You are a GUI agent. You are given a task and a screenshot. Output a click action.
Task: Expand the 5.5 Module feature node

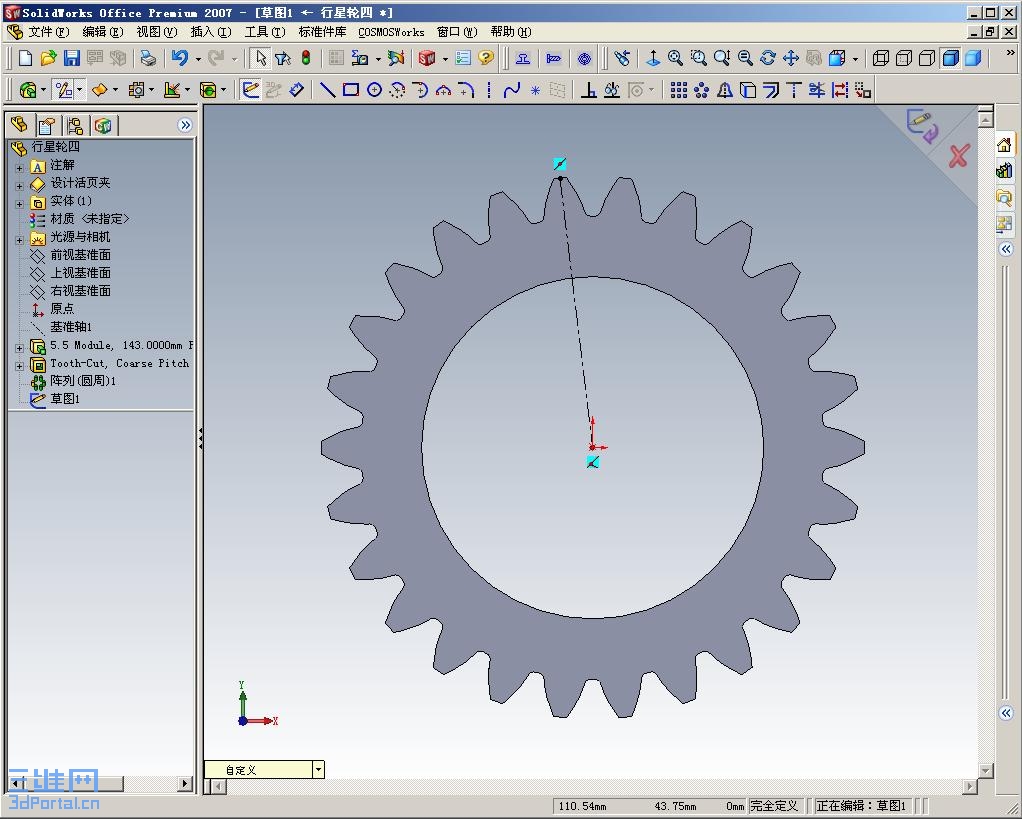pyautogui.click(x=19, y=347)
